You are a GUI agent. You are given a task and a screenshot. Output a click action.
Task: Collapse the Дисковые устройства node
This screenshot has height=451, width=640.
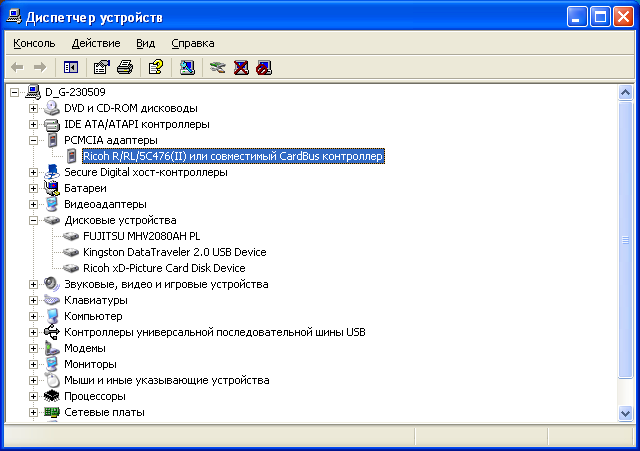[34, 220]
